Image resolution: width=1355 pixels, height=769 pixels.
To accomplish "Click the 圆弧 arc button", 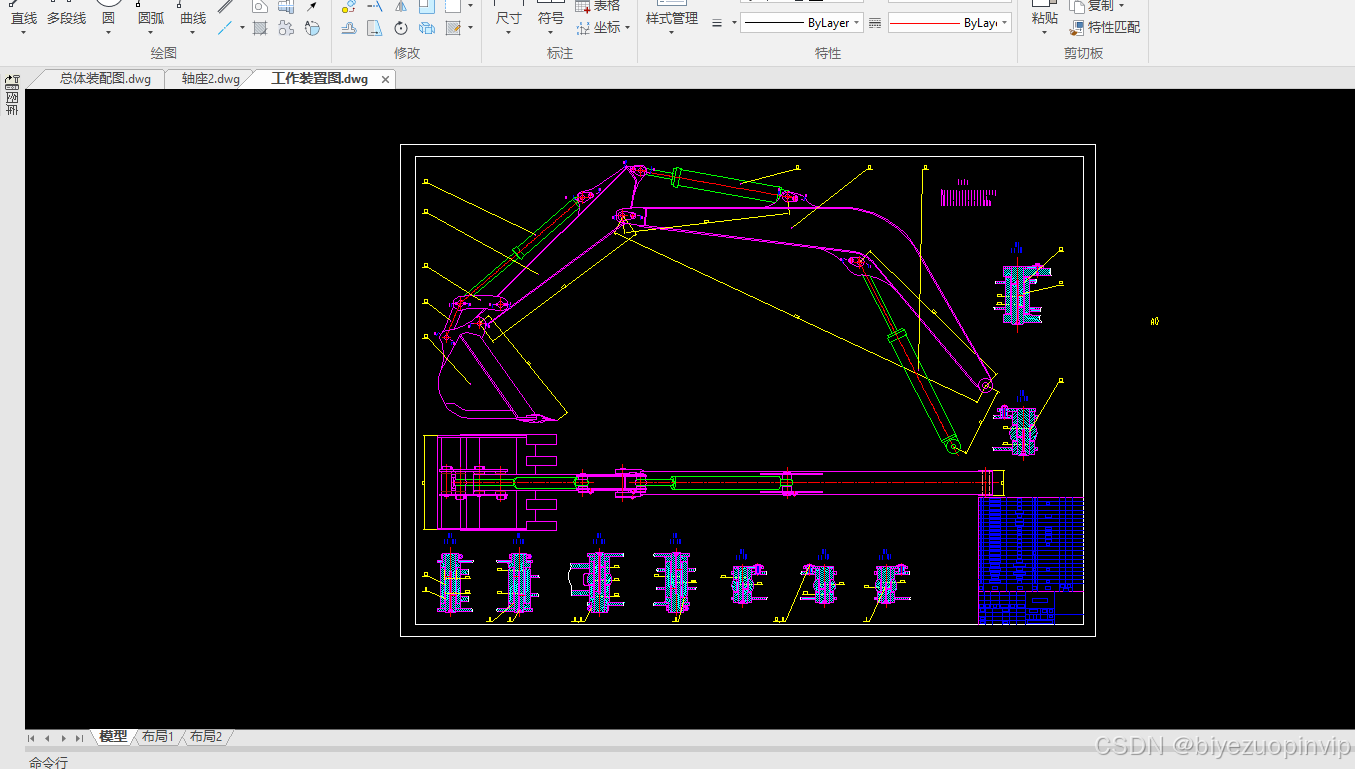I will [x=150, y=18].
